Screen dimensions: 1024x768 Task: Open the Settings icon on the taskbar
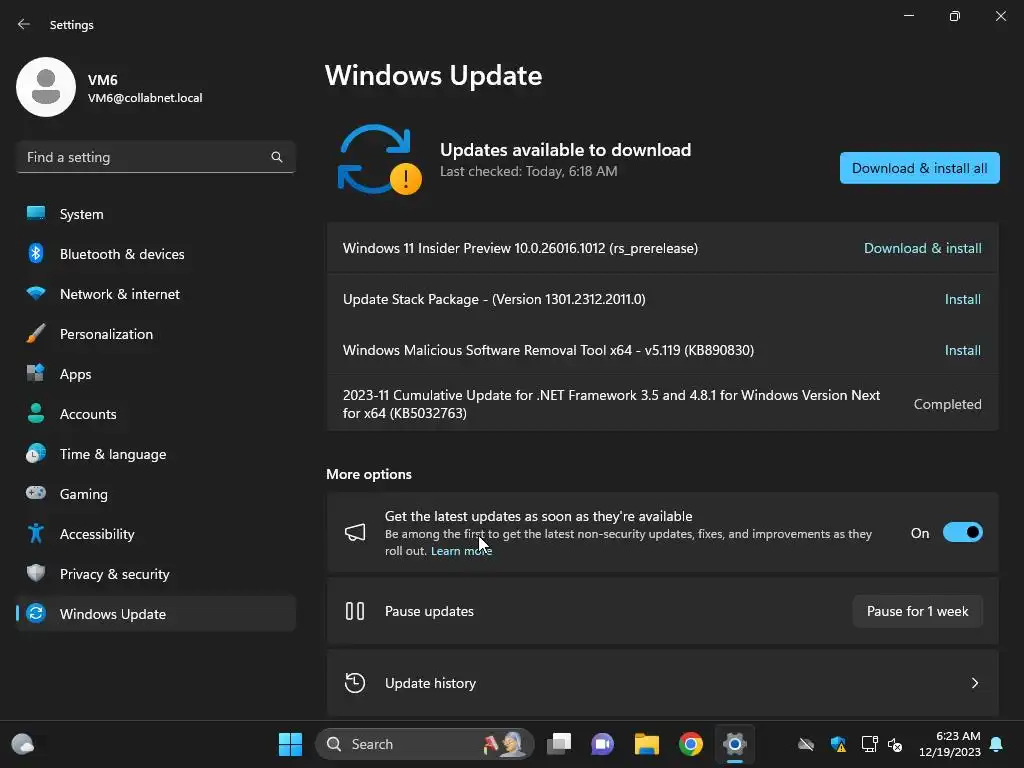coord(735,744)
